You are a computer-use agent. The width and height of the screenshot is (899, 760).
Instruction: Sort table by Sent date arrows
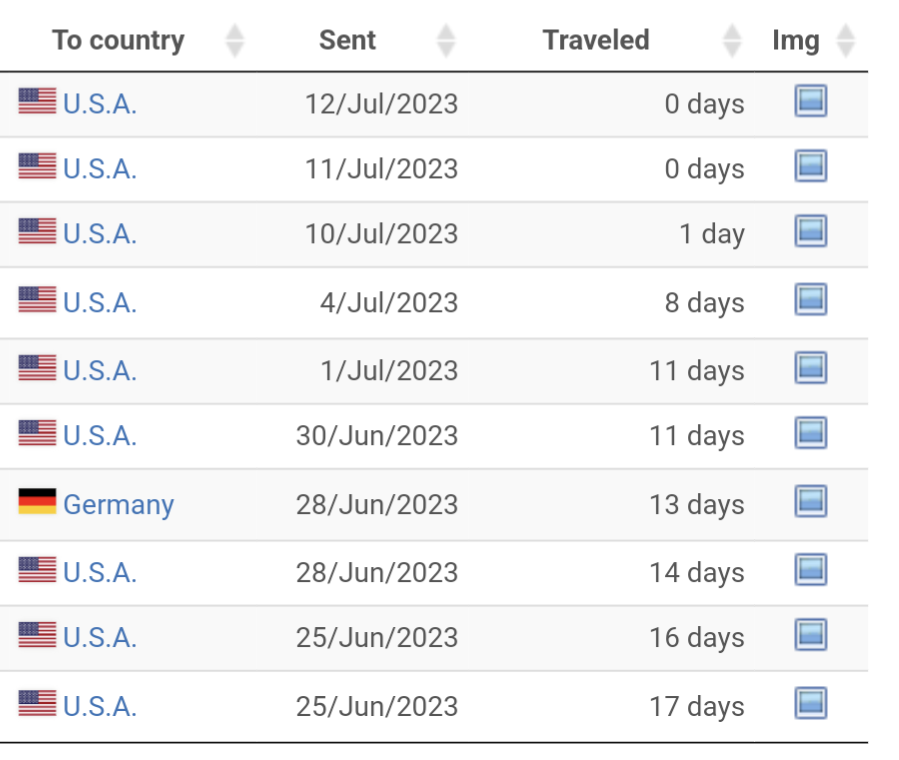click(445, 41)
